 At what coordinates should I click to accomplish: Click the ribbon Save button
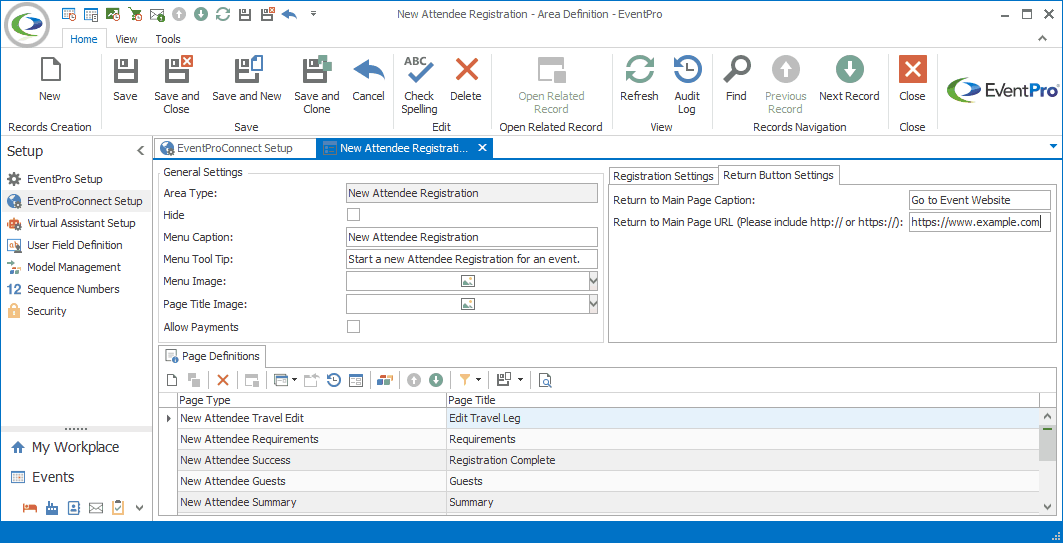125,79
